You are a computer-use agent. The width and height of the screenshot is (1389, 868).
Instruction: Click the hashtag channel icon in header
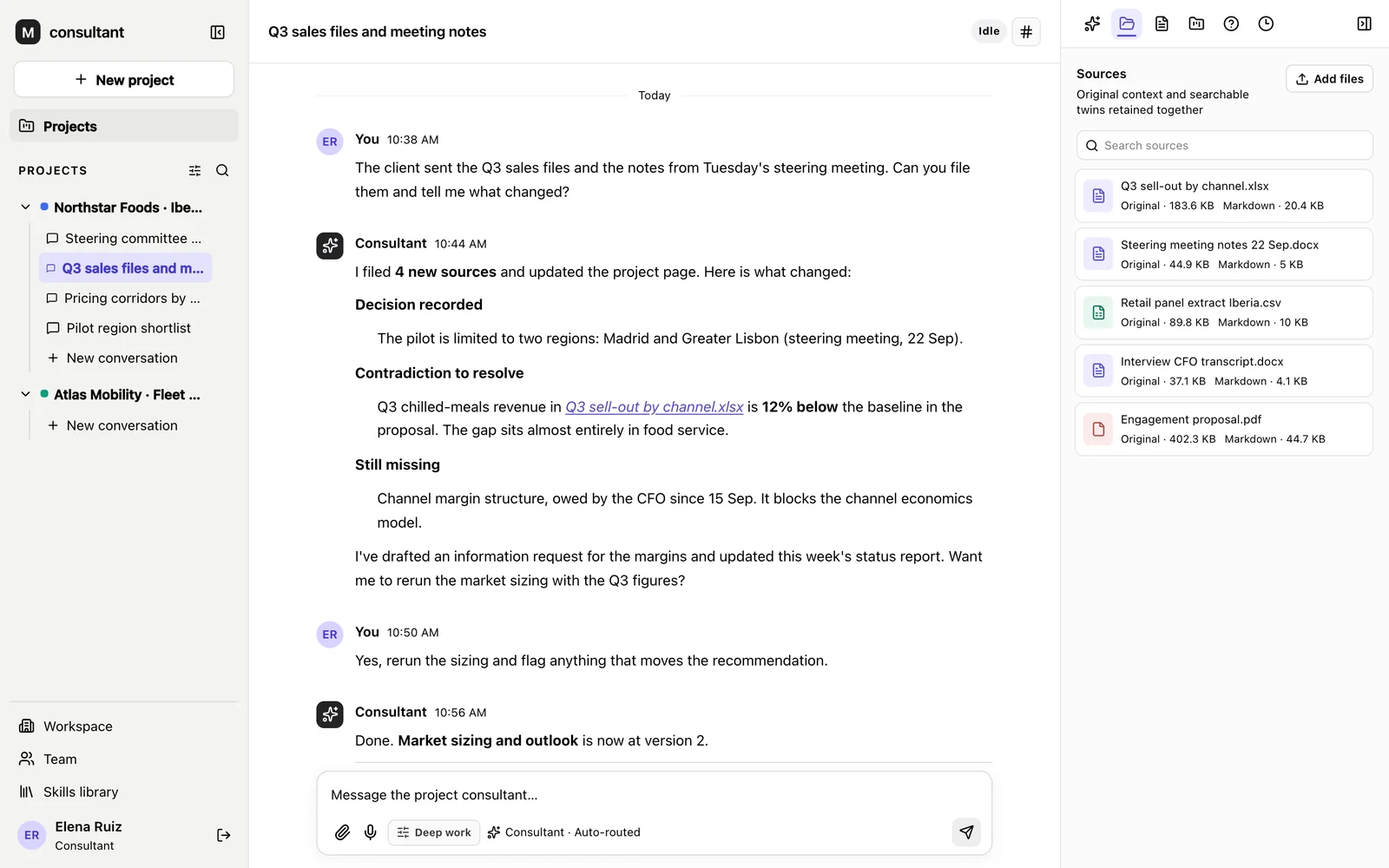[1026, 32]
